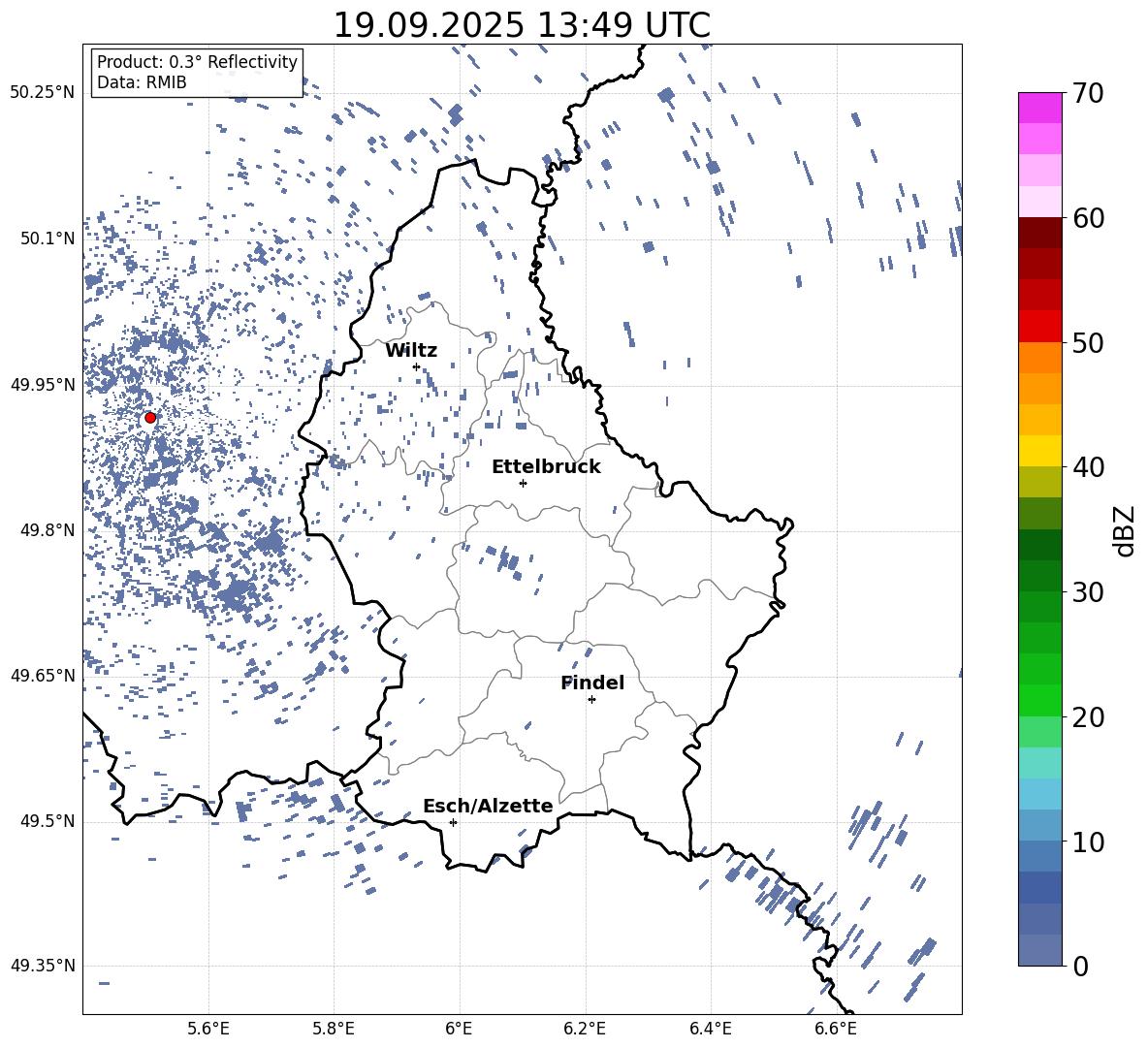
Task: Click the Findel station cross marker
Action: [591, 700]
